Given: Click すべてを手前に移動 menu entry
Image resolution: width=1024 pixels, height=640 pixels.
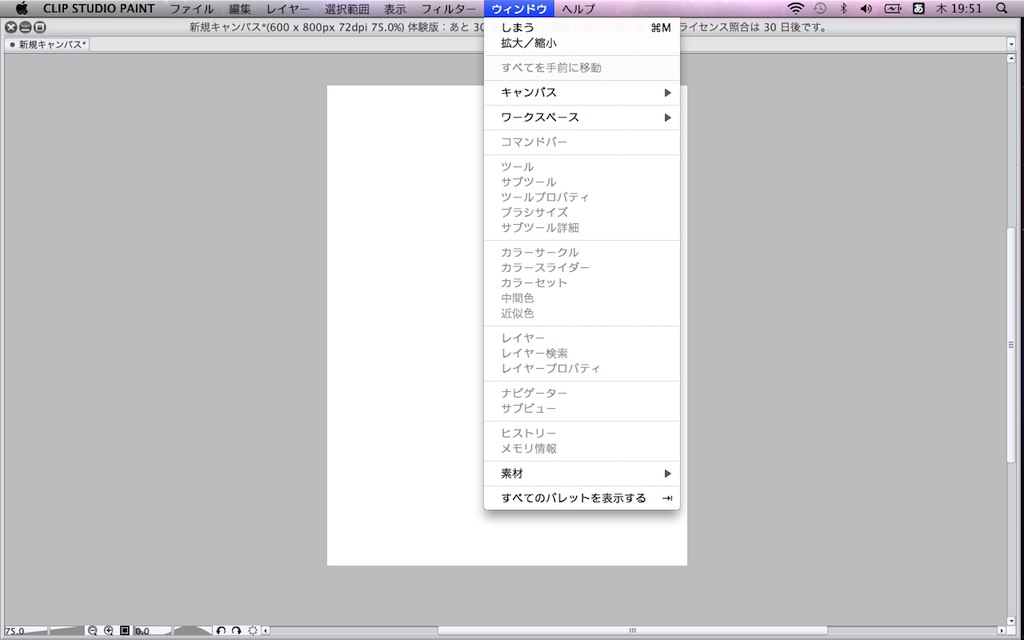Looking at the screenshot, I should (x=581, y=68).
